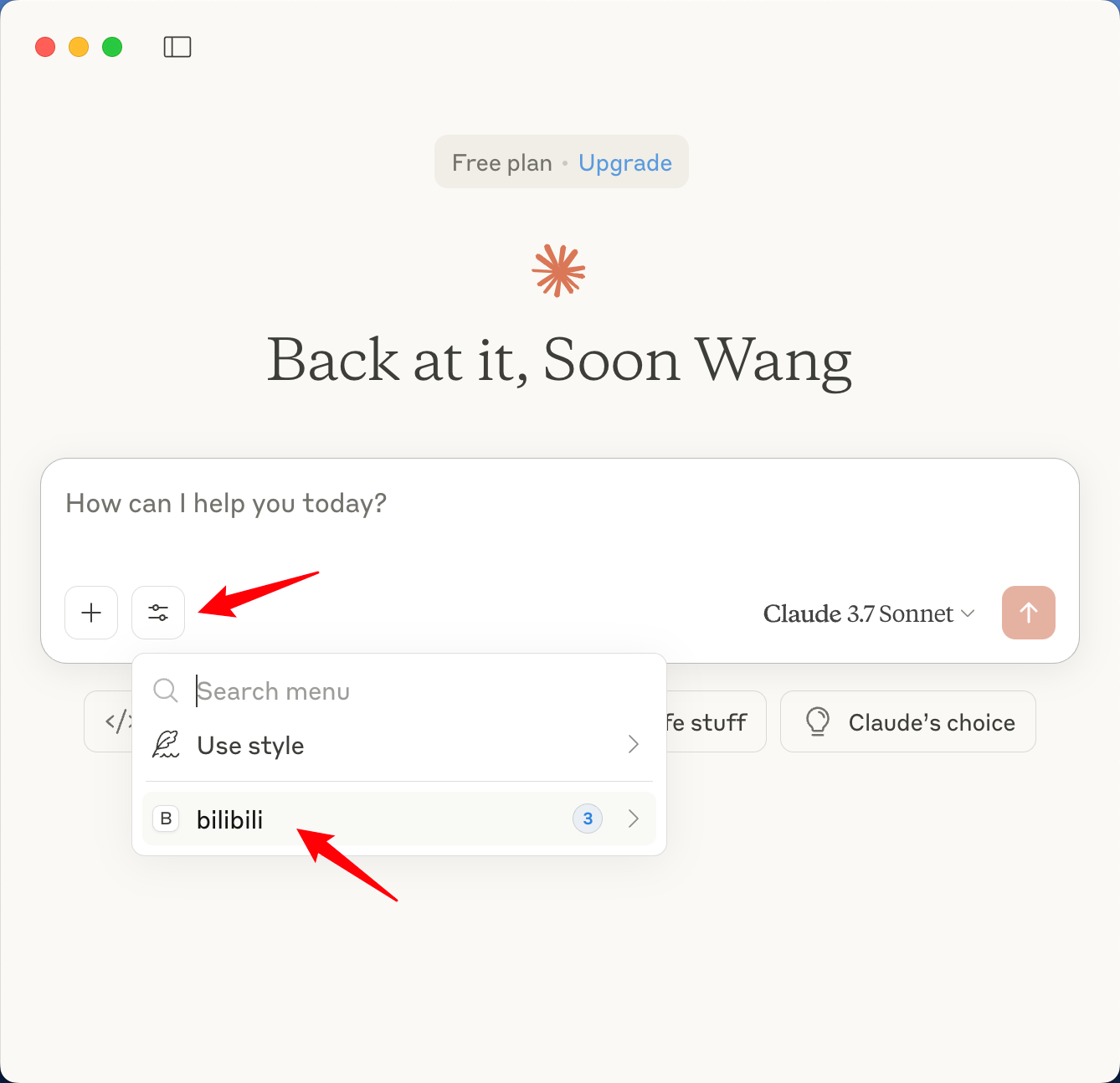
Task: Toggle the sidebar panel icon
Action: [177, 47]
